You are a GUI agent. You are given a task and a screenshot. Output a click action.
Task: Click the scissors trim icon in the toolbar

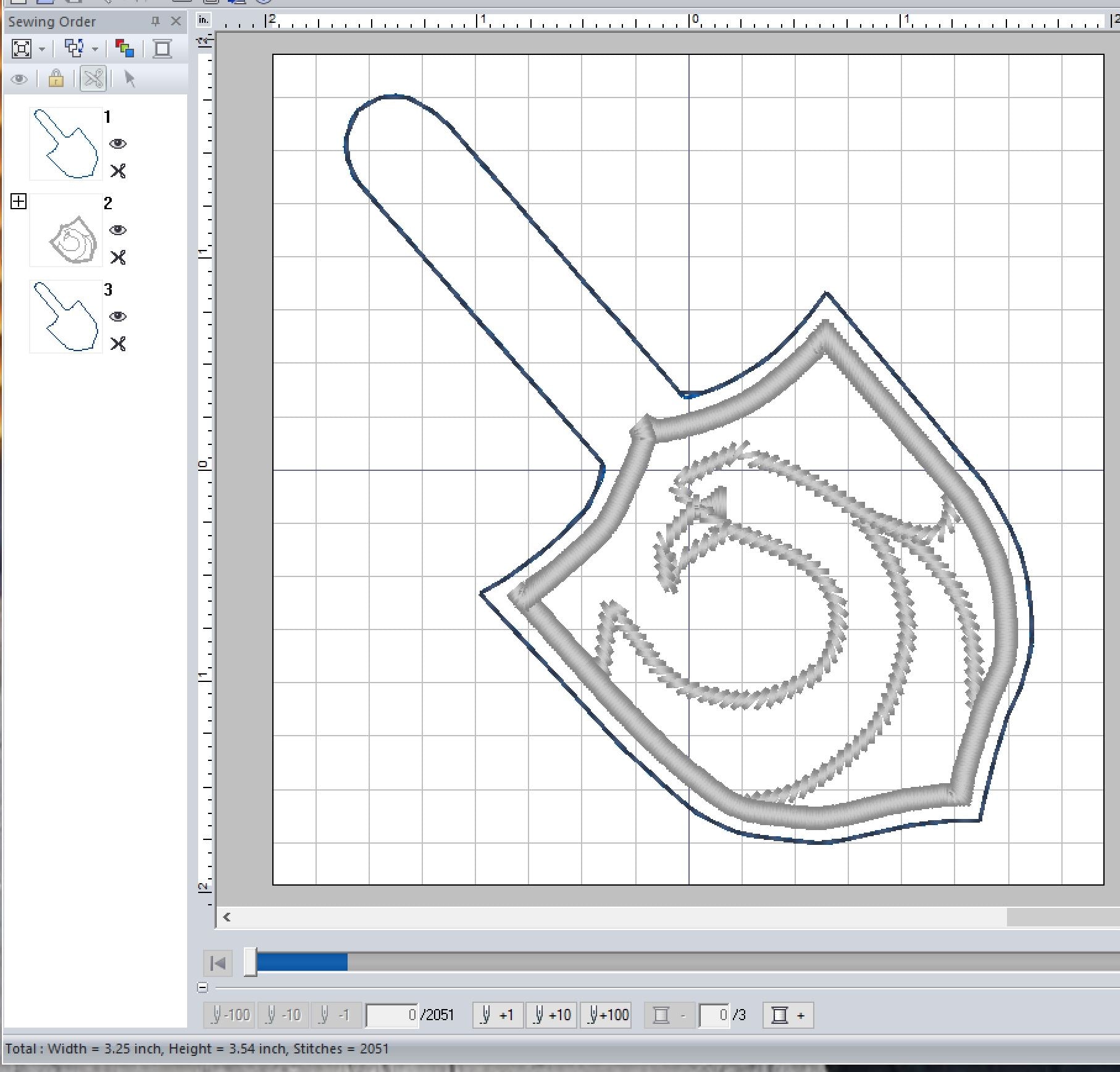click(93, 79)
